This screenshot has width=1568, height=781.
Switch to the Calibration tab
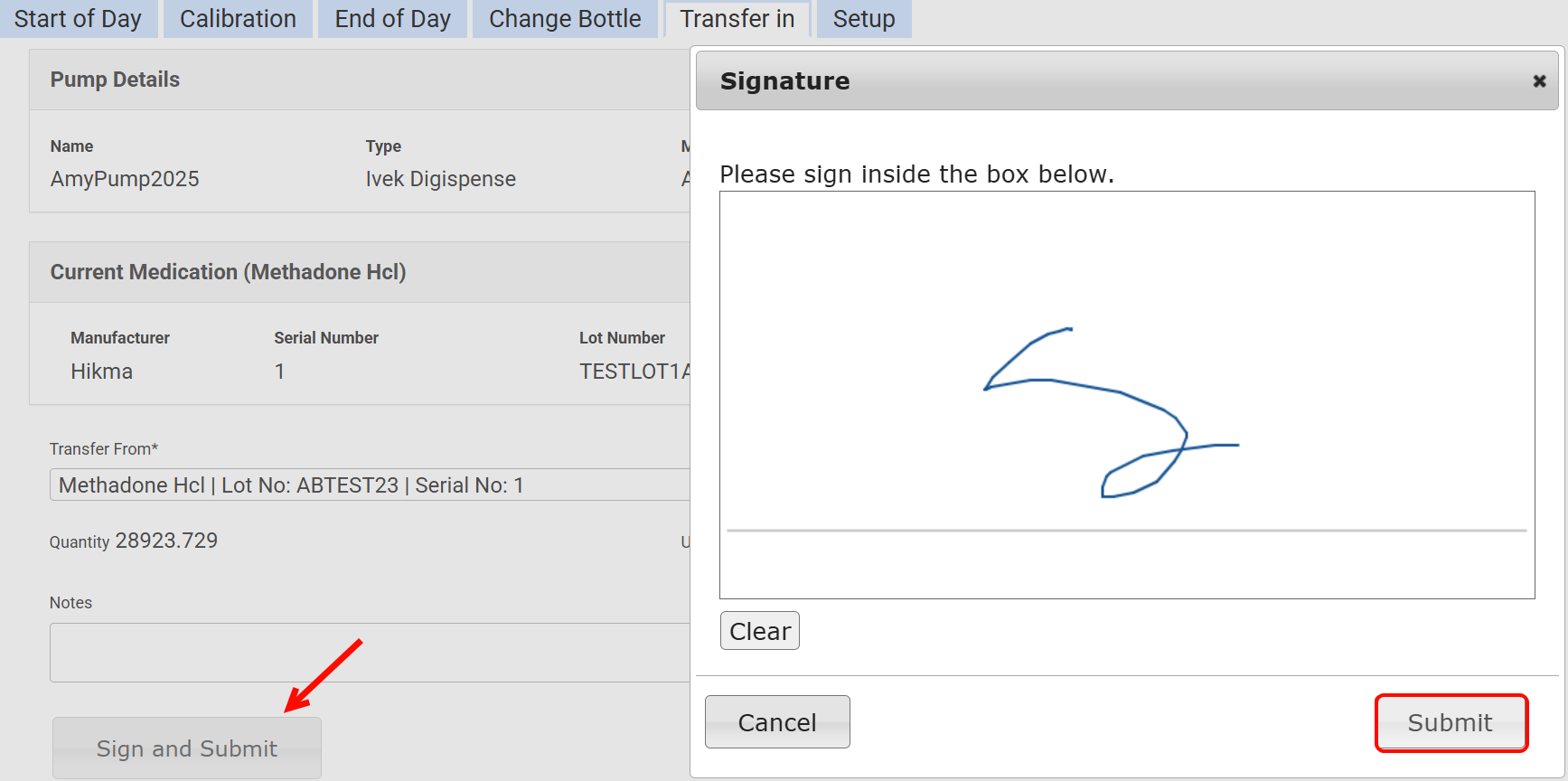coord(238,19)
